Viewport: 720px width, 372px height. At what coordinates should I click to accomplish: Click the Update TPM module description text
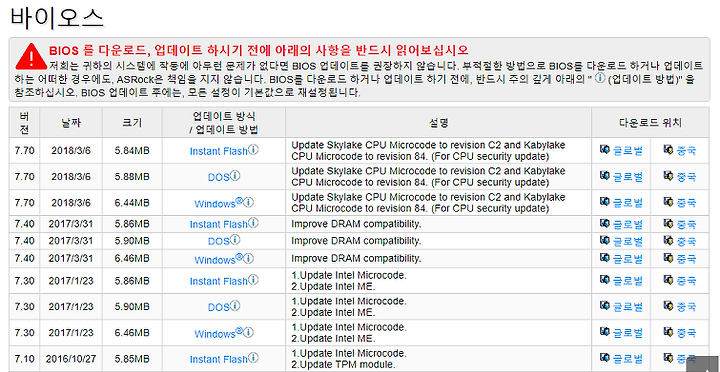343,365
